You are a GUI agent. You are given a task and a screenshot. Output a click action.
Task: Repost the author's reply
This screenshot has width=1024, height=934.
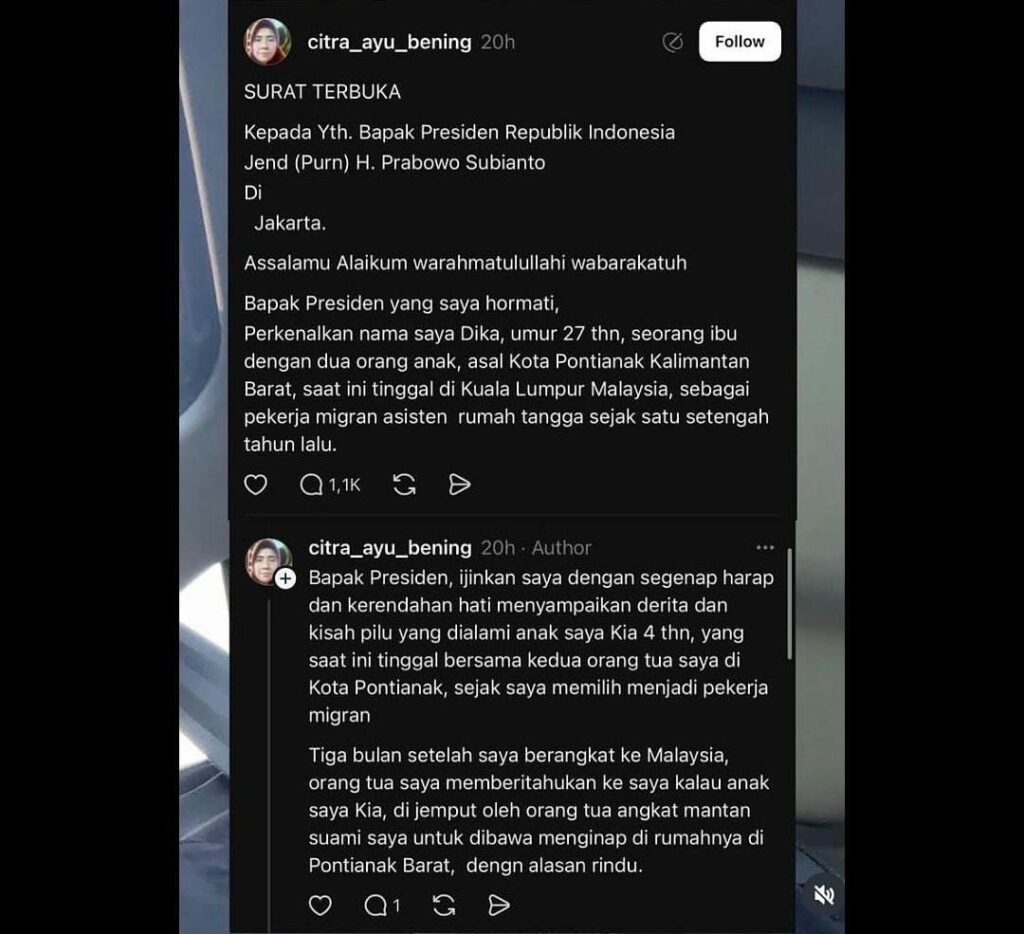point(443,905)
